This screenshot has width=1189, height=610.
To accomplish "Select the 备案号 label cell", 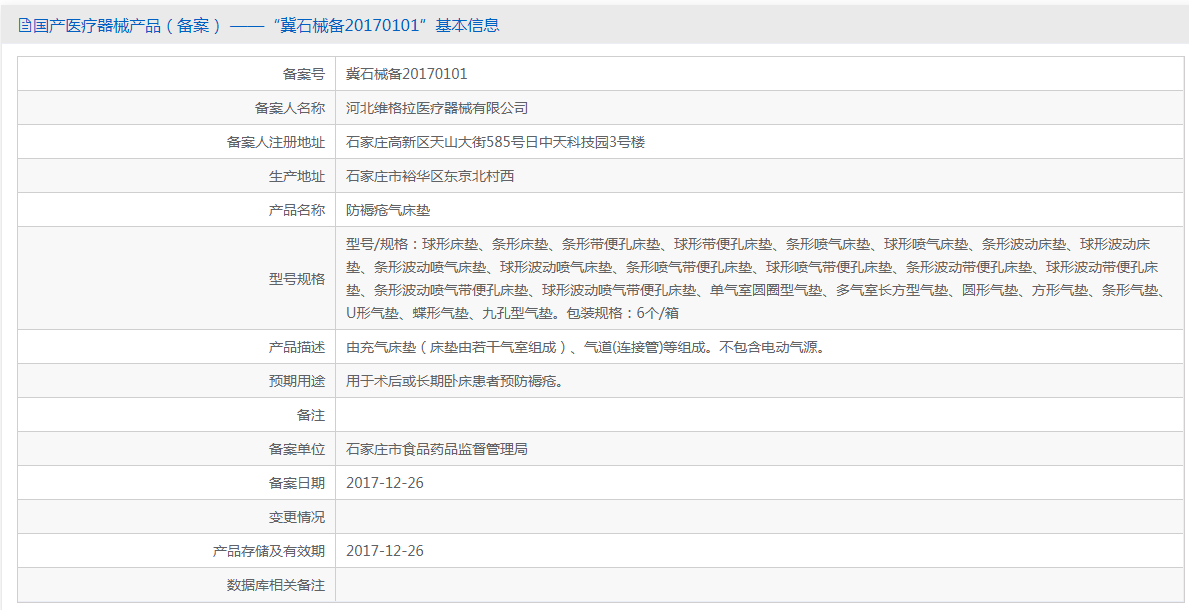I will [x=177, y=74].
